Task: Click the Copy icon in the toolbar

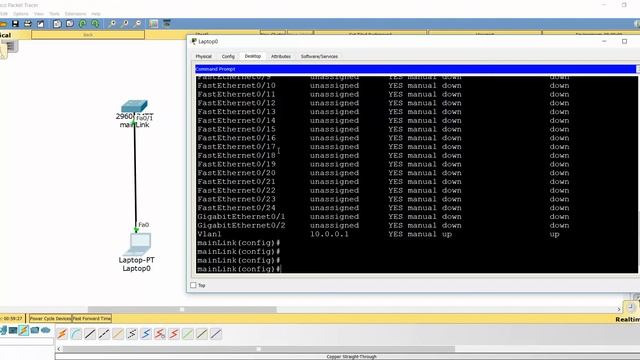Action: (x=57, y=24)
